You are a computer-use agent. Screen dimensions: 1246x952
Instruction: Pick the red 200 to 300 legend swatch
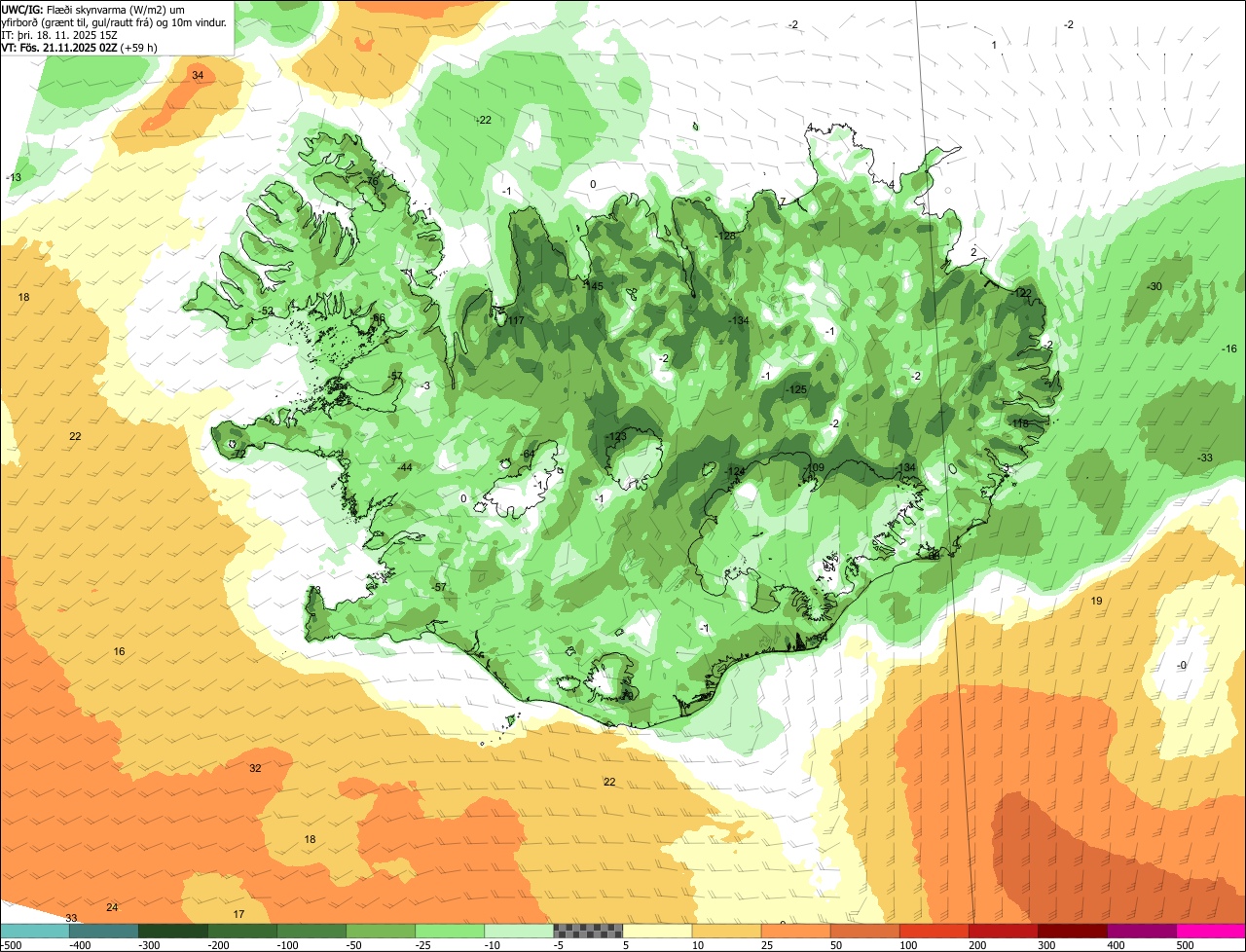pyautogui.click(x=1003, y=931)
